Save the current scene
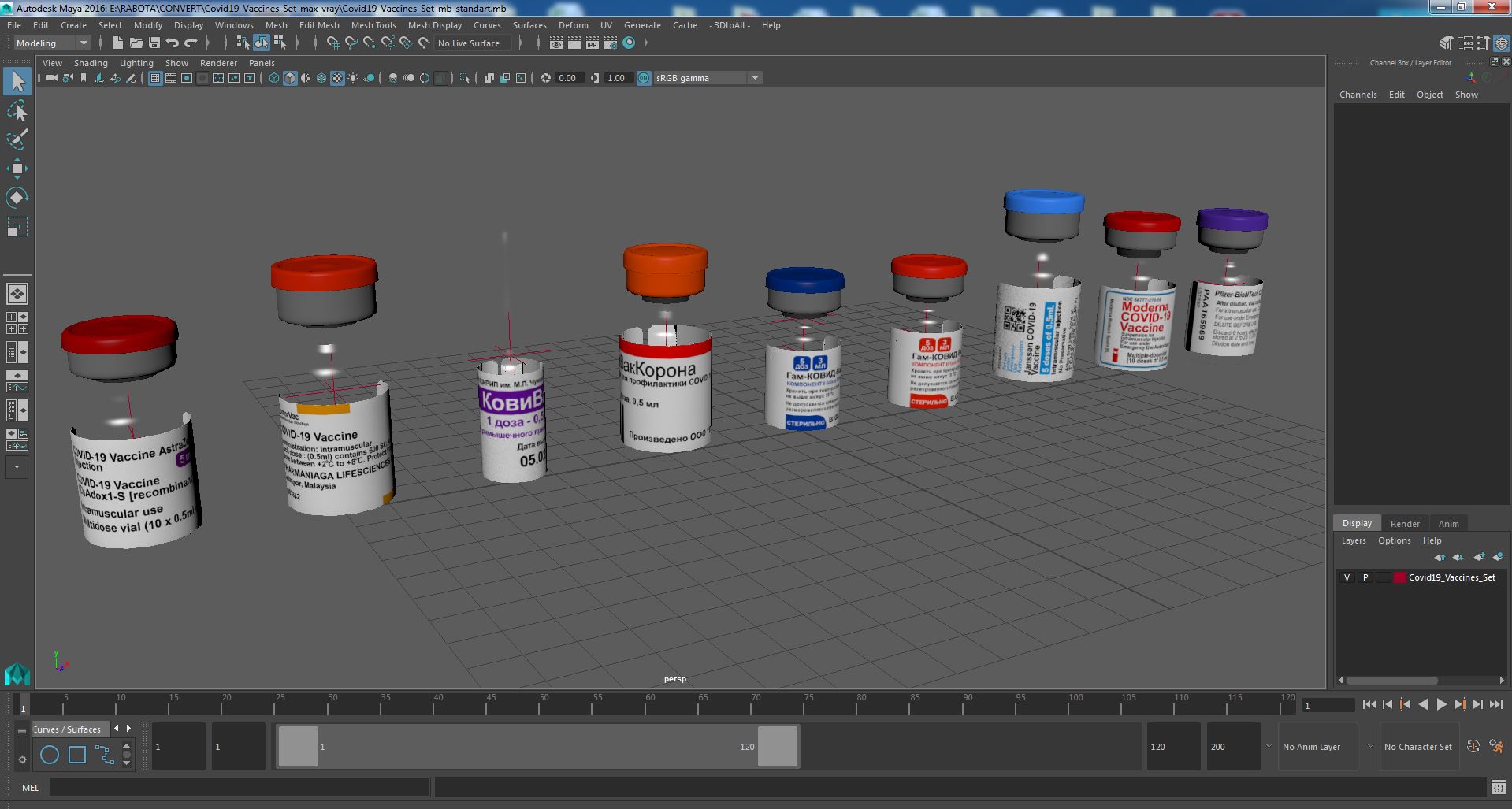Image resolution: width=1512 pixels, height=809 pixels. (154, 43)
